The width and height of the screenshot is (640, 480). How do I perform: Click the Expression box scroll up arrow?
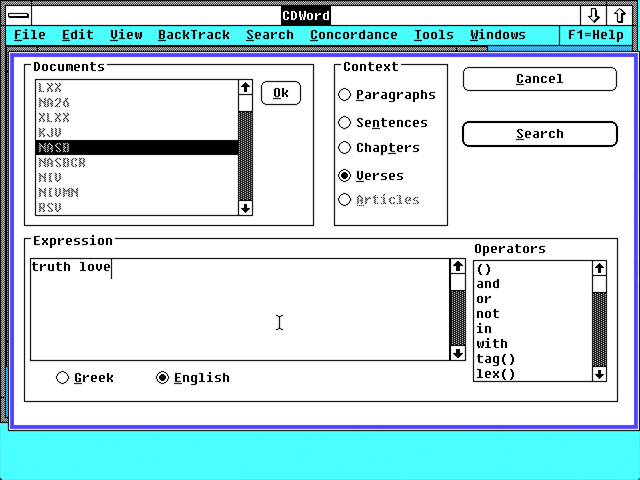point(458,266)
